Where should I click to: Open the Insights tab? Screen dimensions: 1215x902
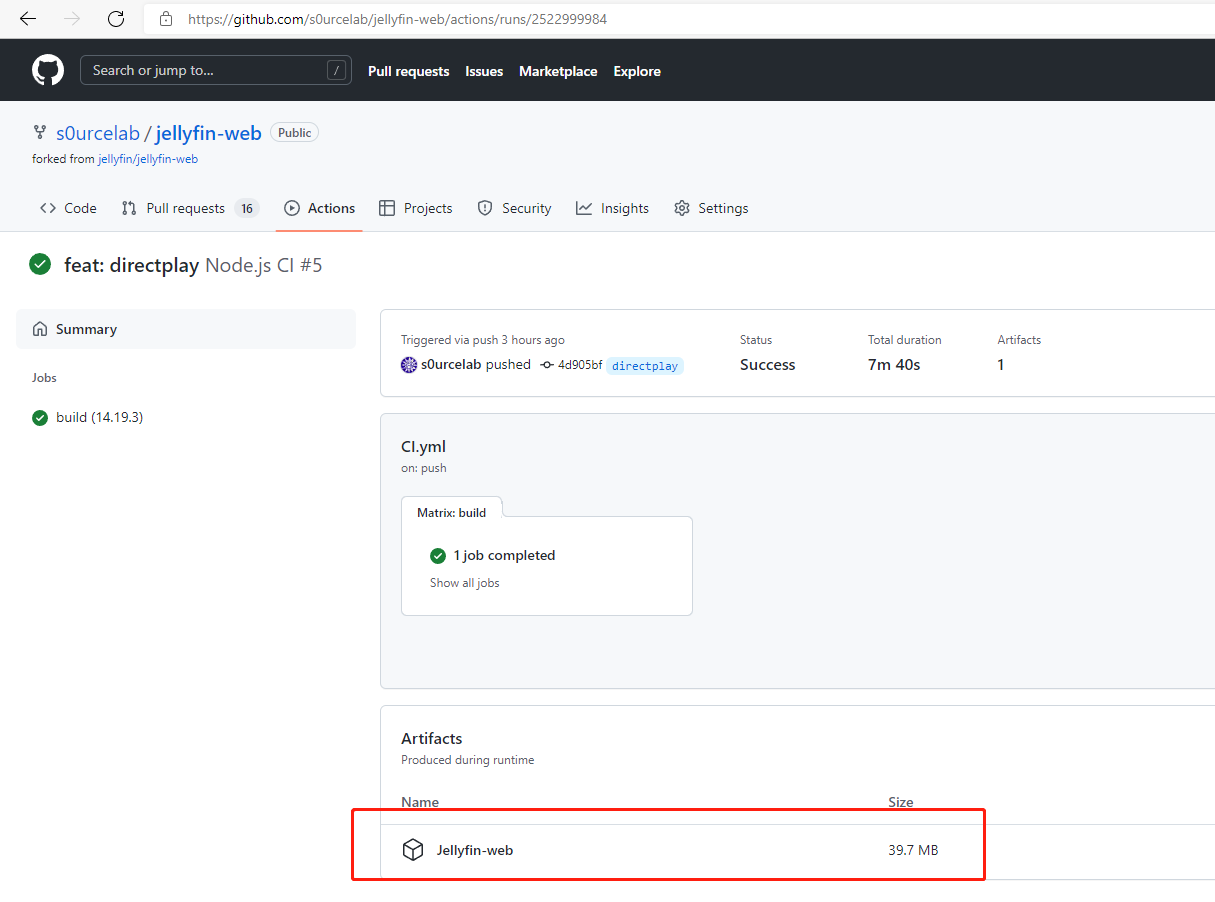[x=613, y=208]
